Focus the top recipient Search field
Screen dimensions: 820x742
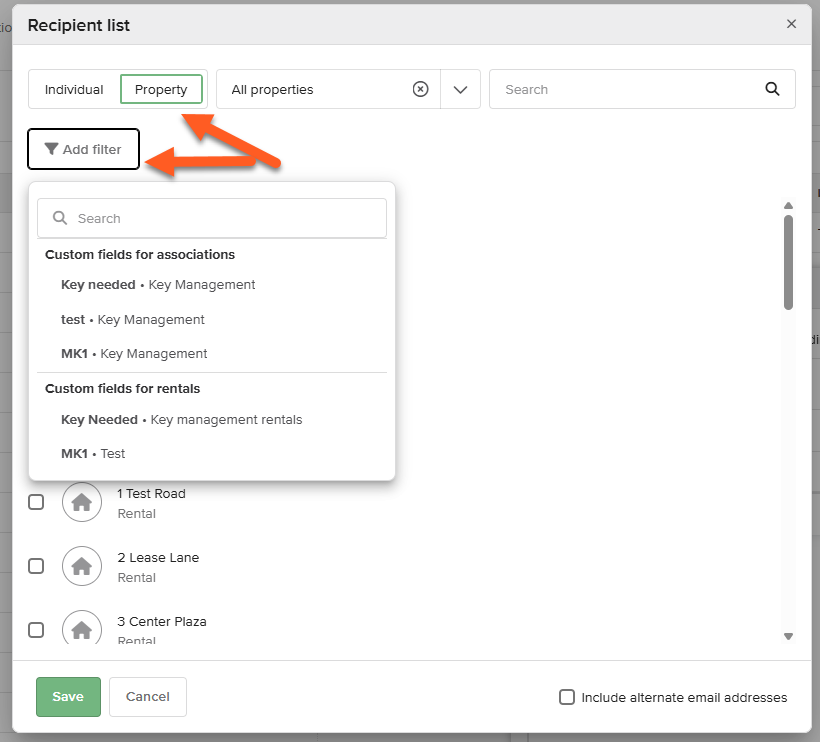pos(642,89)
